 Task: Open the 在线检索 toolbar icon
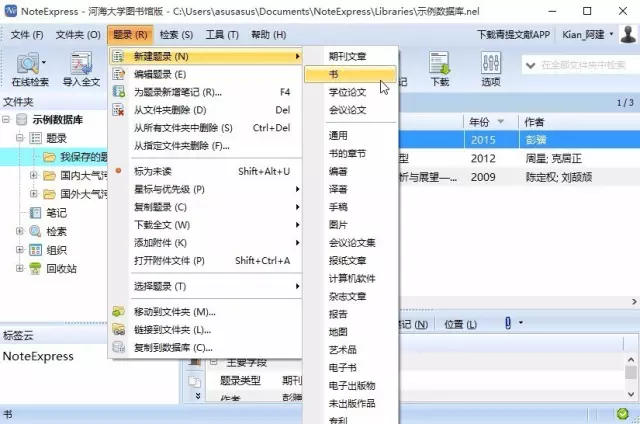click(27, 64)
